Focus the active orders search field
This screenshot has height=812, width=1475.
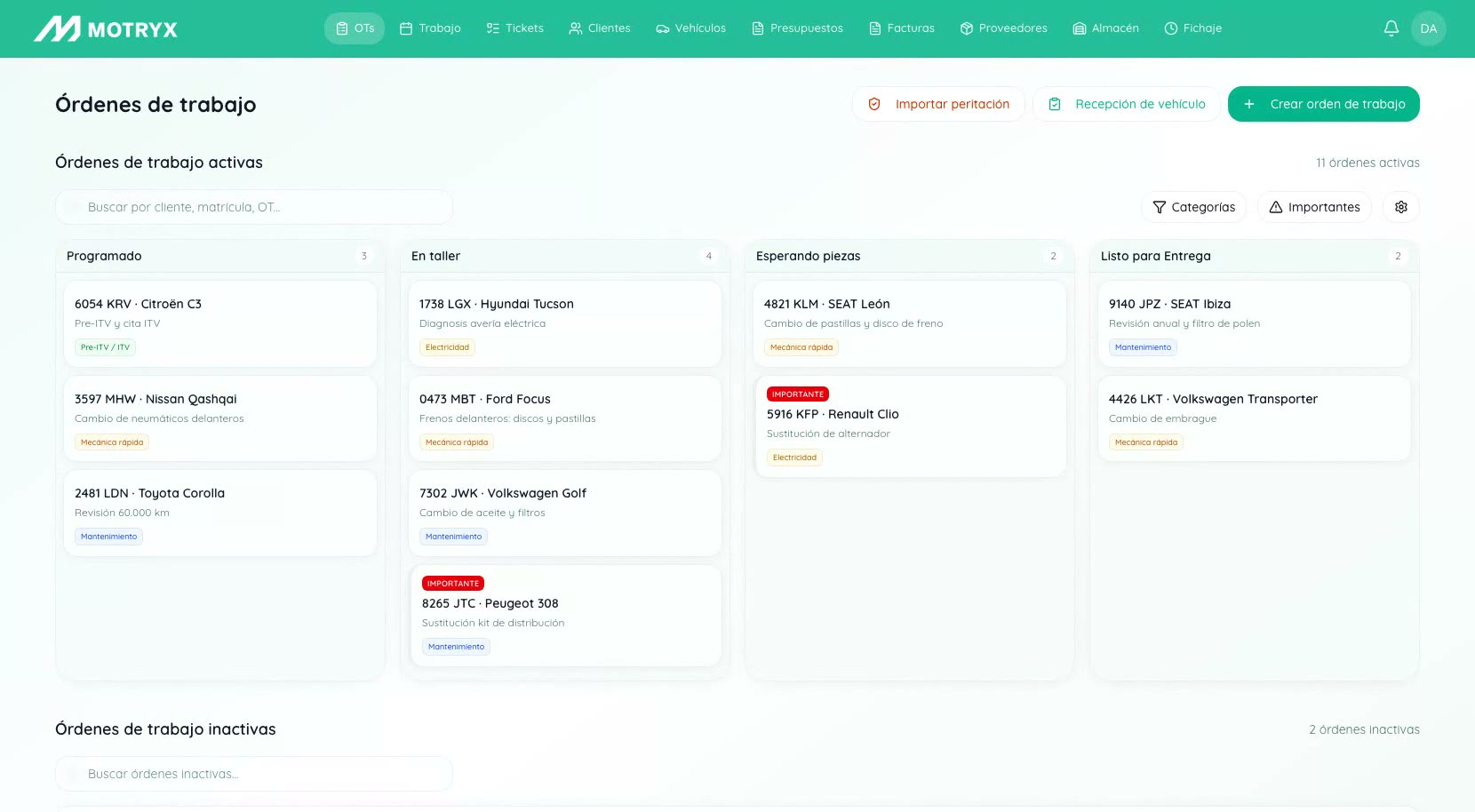point(254,207)
